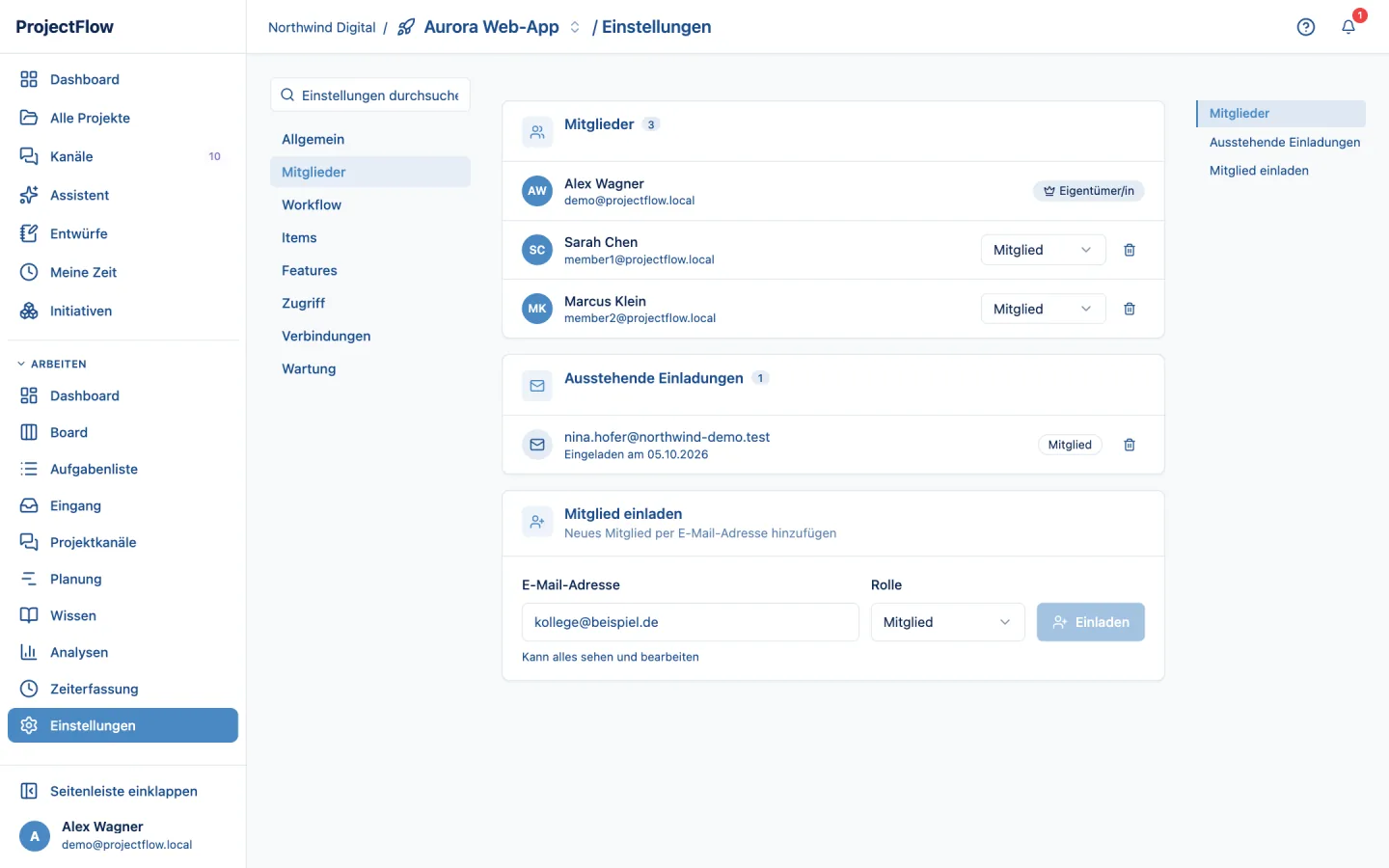The image size is (1389, 868).
Task: Click the Einstellungen durchsuchen search field
Action: pyautogui.click(x=370, y=95)
